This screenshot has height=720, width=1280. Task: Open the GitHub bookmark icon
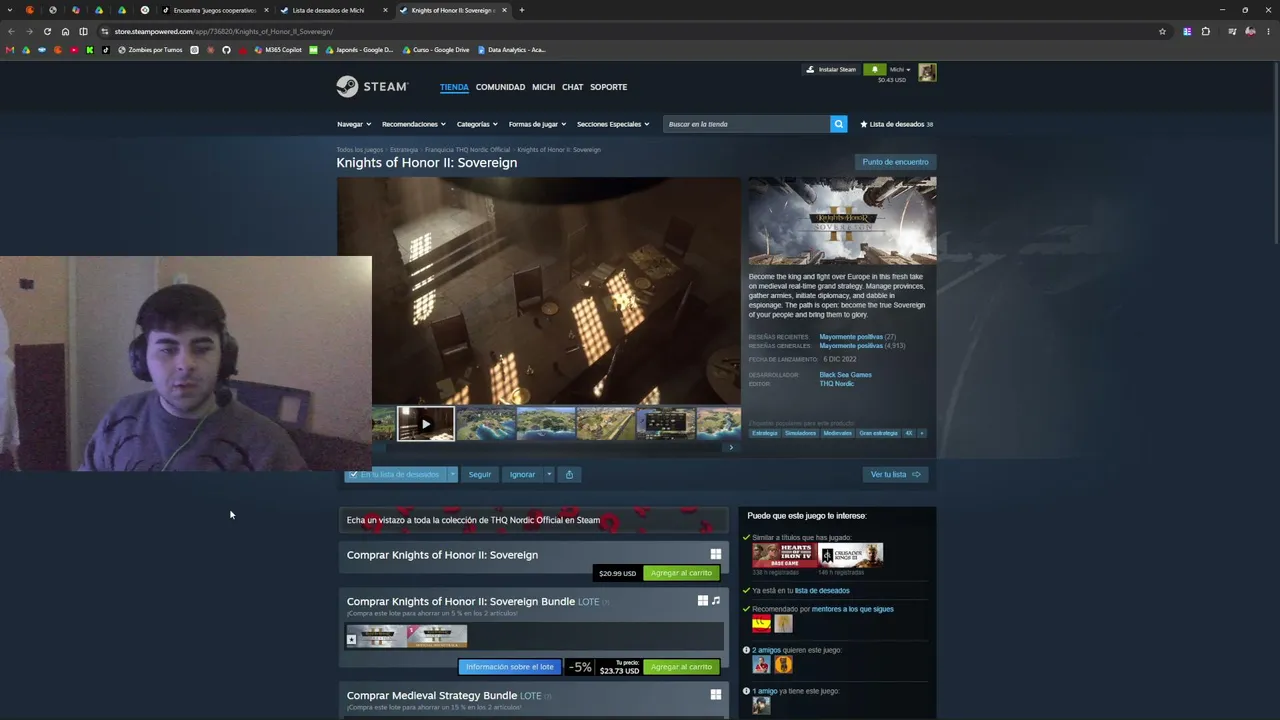(x=226, y=50)
